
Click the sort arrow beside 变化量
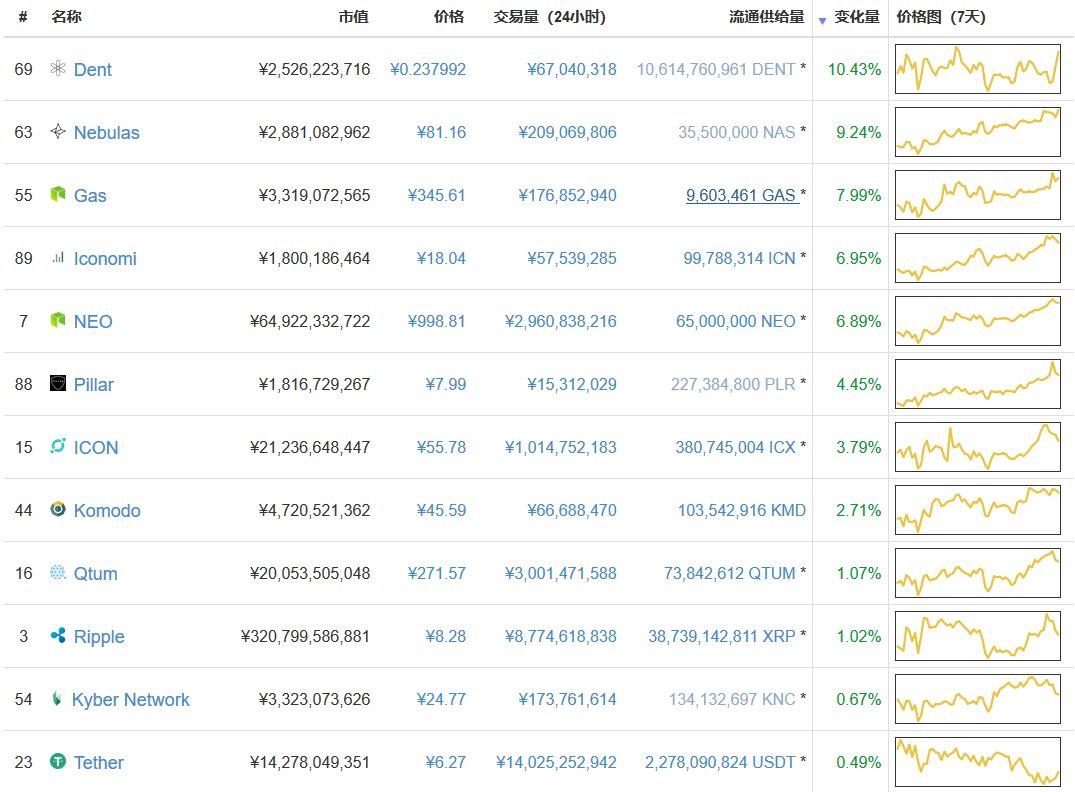[x=823, y=21]
